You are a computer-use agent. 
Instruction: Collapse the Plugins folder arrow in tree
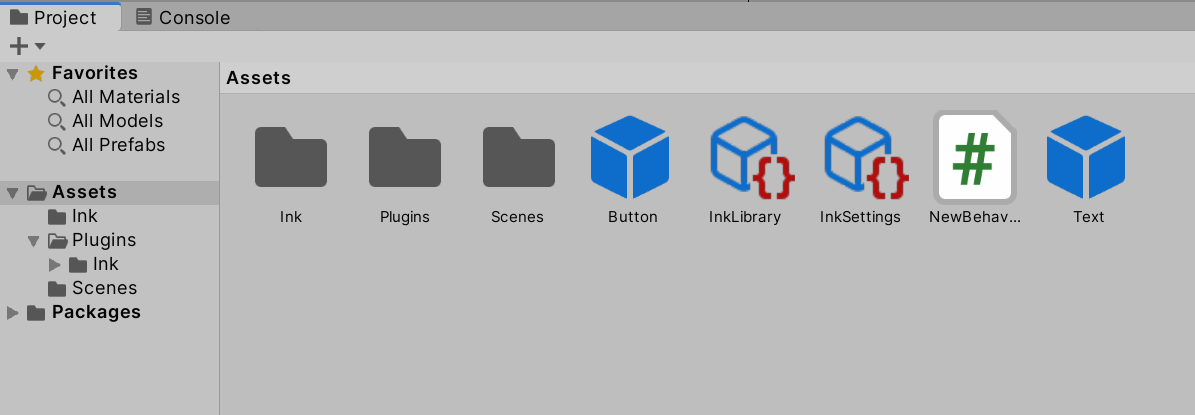(x=34, y=241)
